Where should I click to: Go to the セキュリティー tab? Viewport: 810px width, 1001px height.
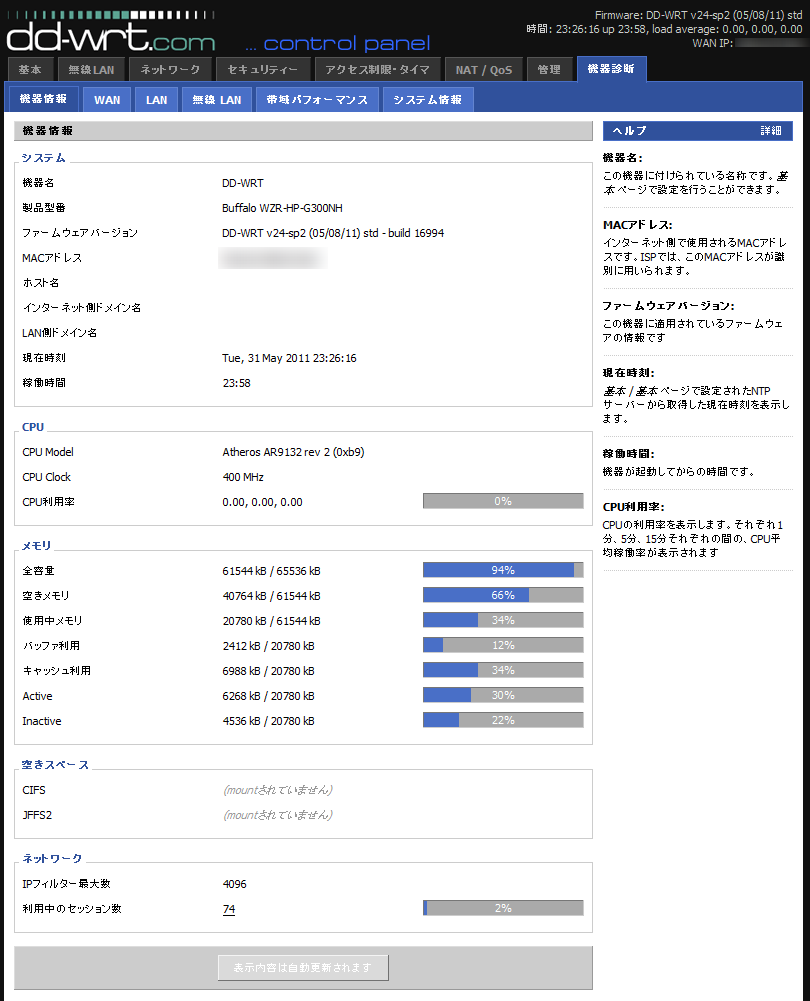coord(262,70)
